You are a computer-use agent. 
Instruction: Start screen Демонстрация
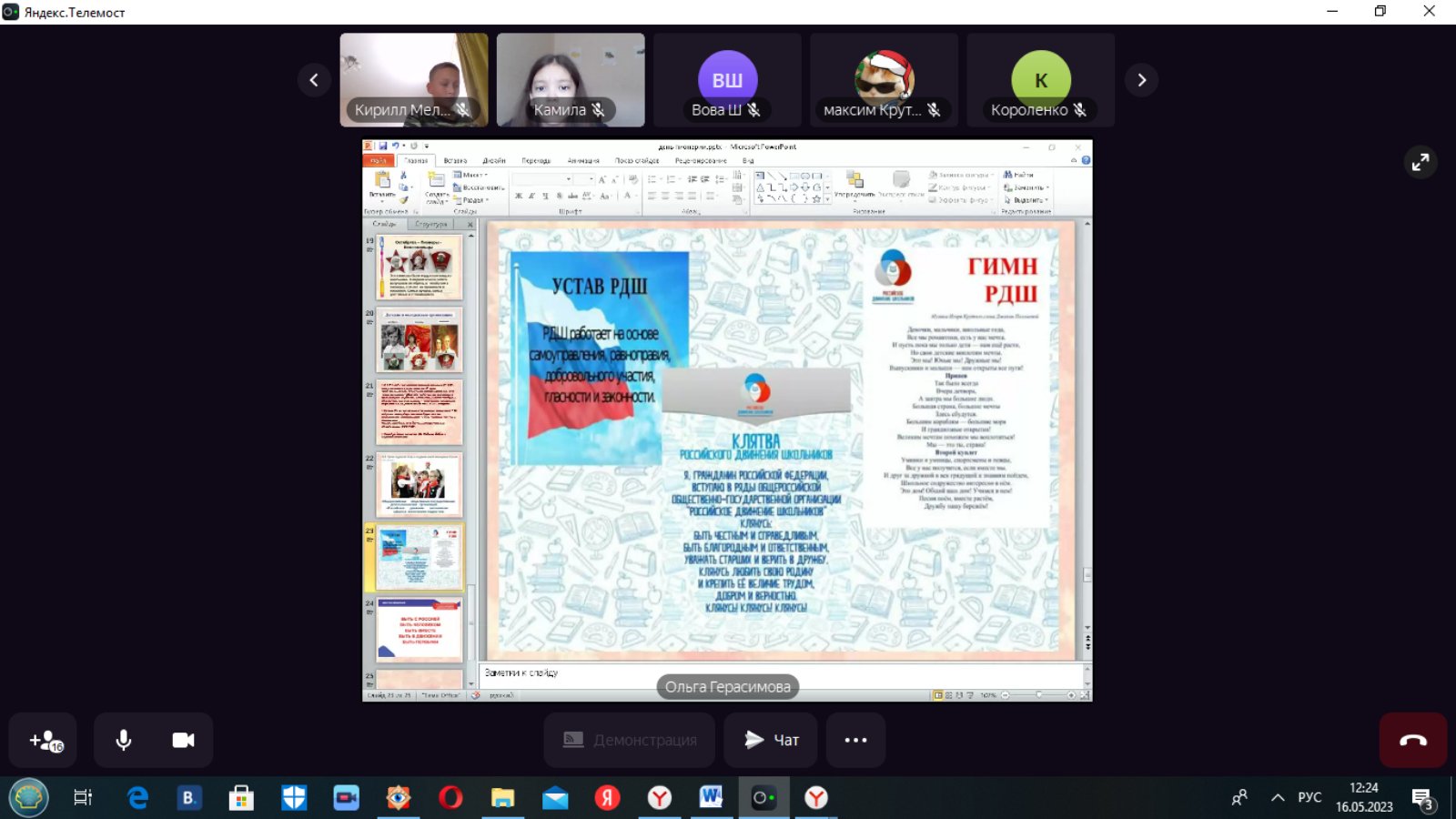coord(629,741)
